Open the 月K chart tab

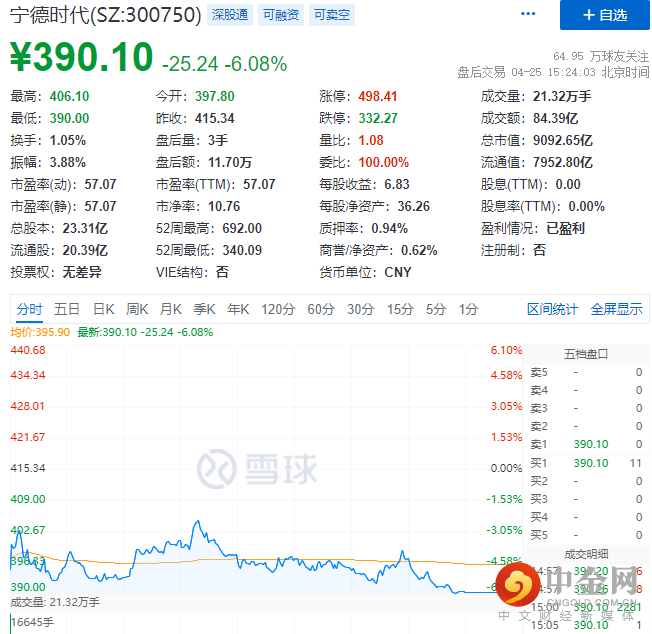coord(170,309)
